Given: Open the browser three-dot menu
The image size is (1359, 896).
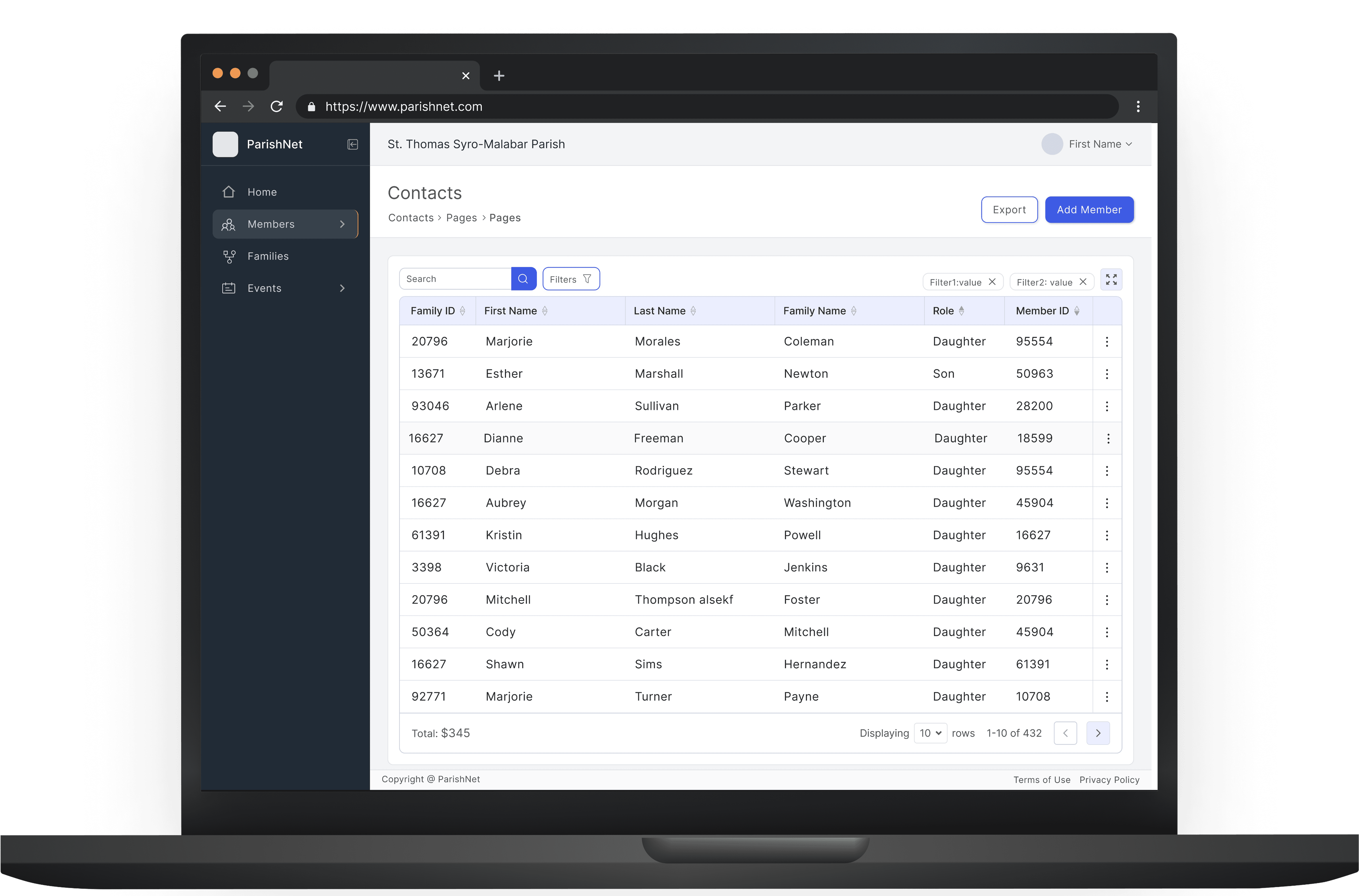Looking at the screenshot, I should pyautogui.click(x=1138, y=106).
